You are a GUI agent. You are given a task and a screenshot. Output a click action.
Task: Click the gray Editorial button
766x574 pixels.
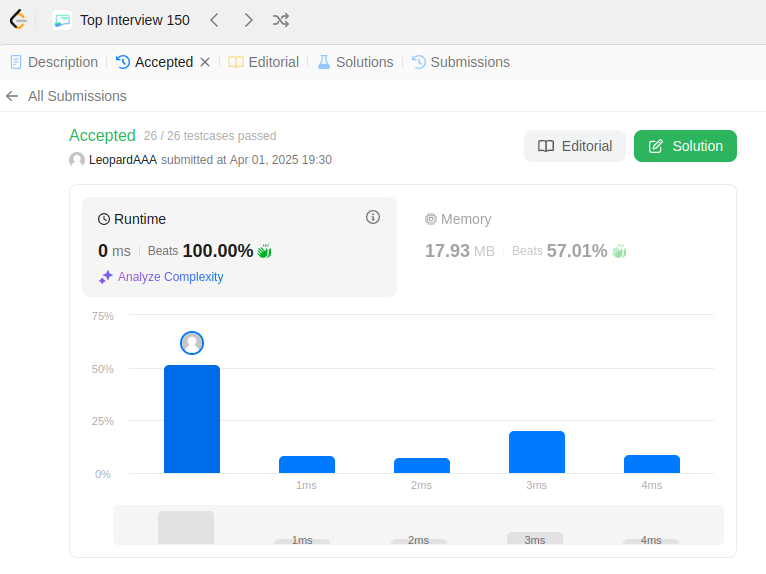pyautogui.click(x=574, y=146)
